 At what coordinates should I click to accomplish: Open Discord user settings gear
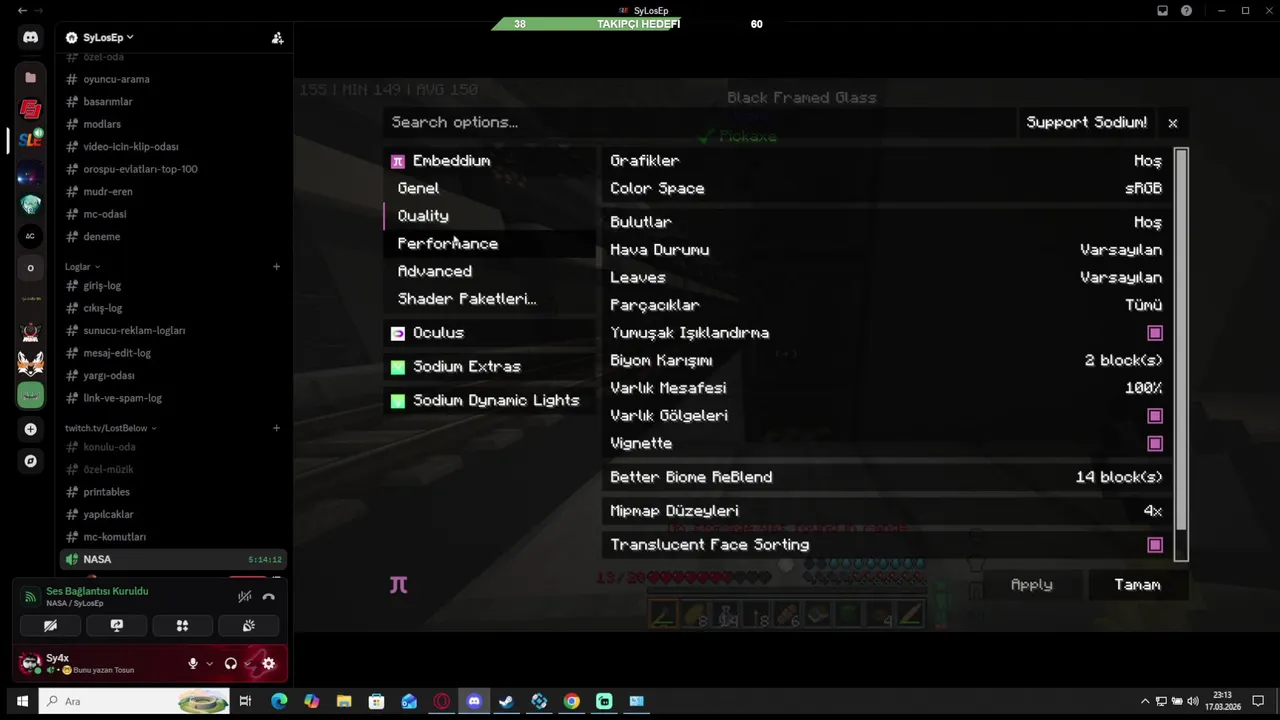[x=268, y=663]
